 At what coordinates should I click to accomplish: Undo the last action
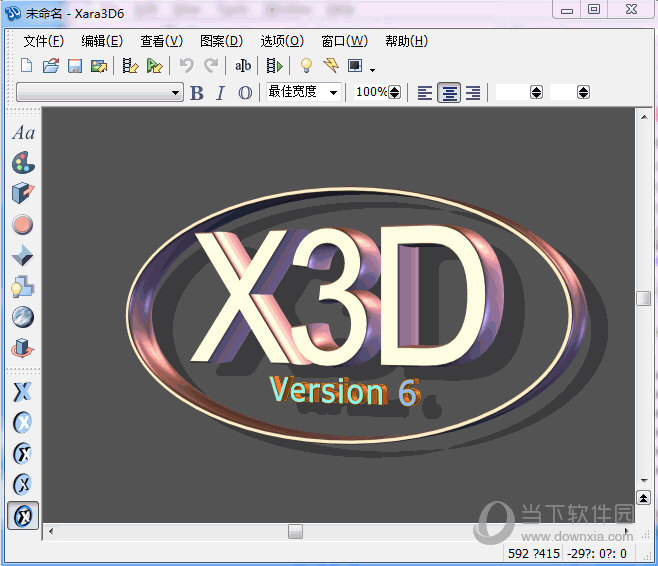pyautogui.click(x=187, y=66)
